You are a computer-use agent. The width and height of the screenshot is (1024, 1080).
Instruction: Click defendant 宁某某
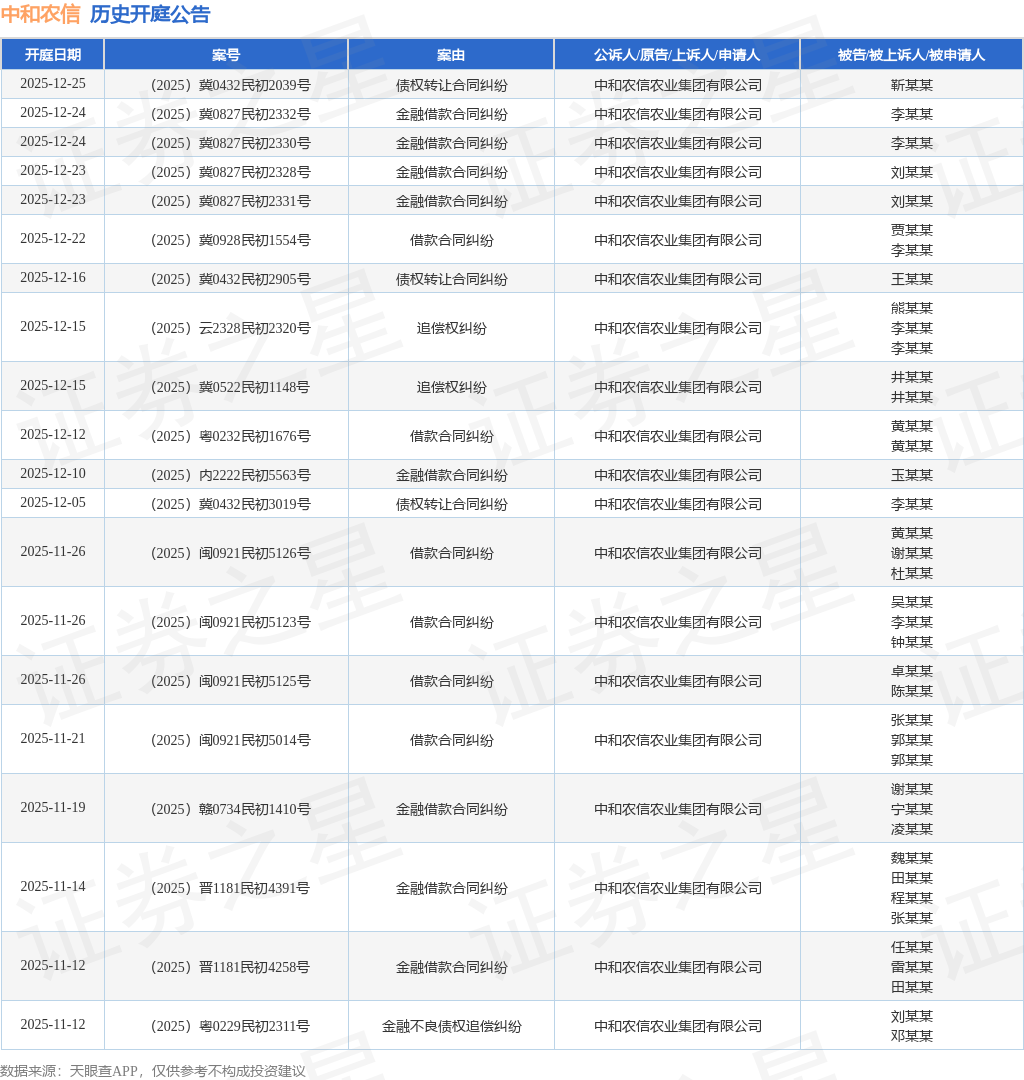click(912, 809)
